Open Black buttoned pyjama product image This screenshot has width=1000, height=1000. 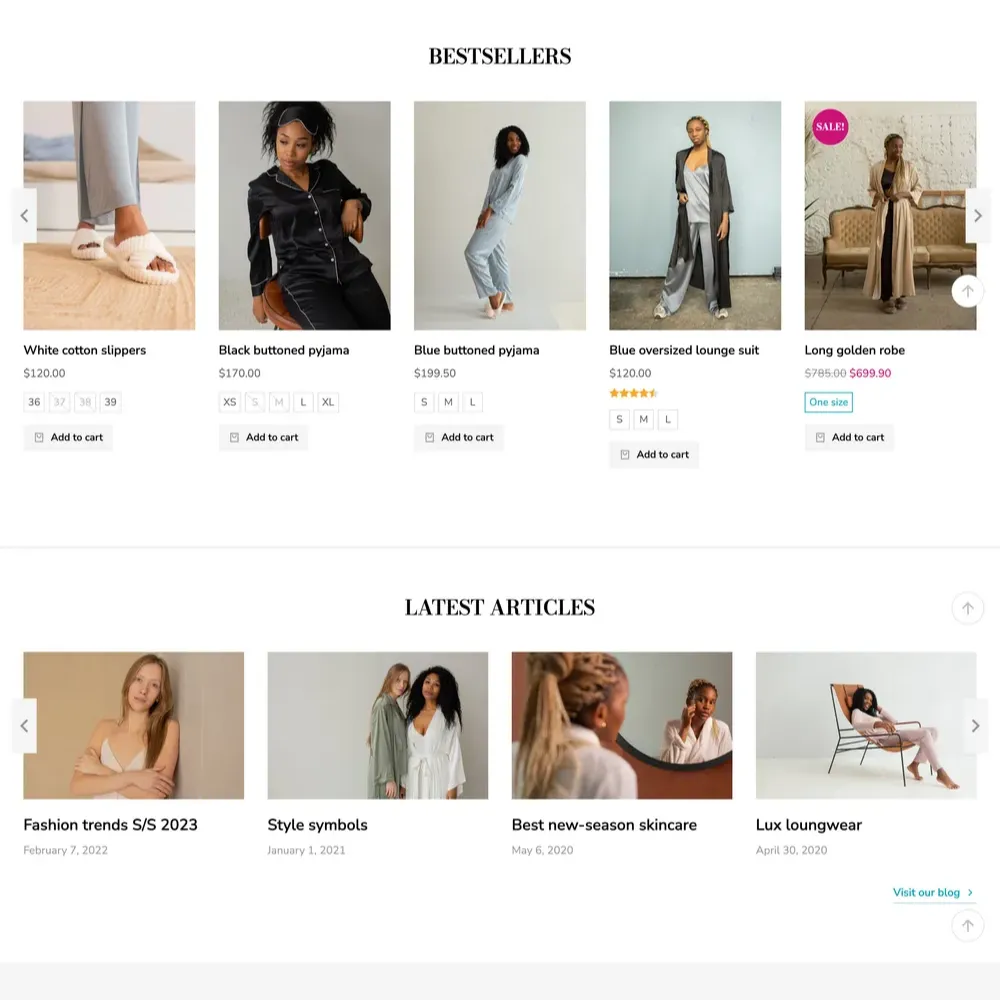coord(304,215)
